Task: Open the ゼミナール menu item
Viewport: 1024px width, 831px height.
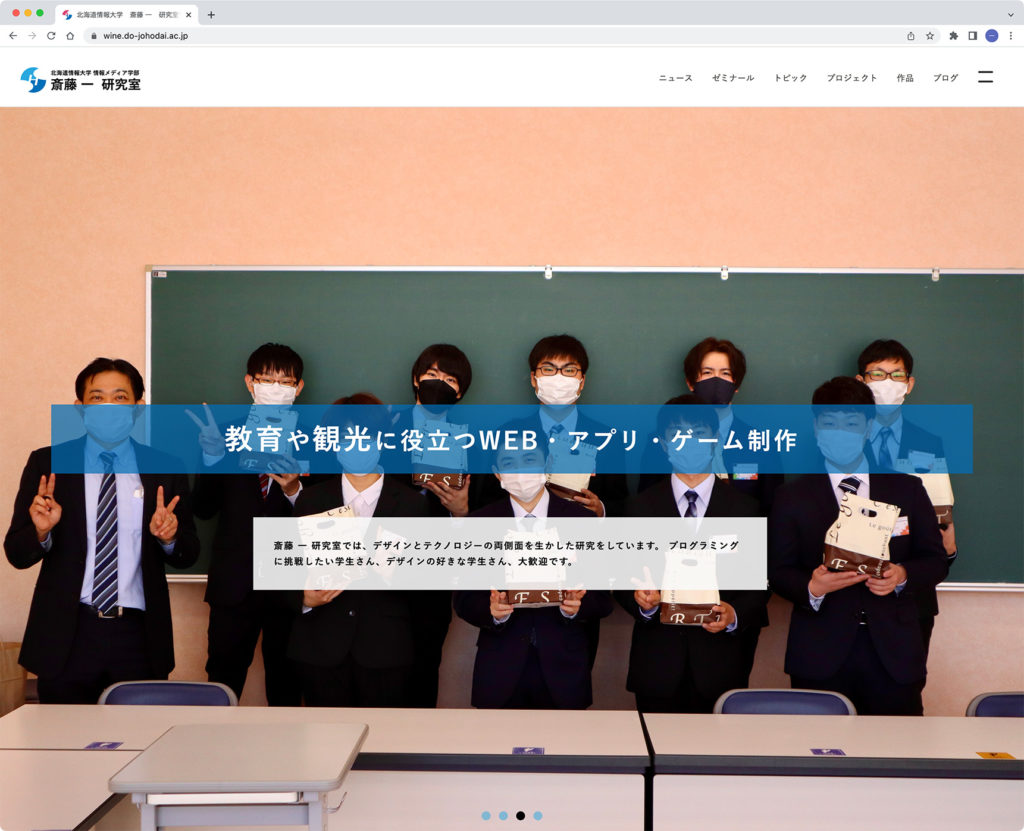Action: pos(733,78)
